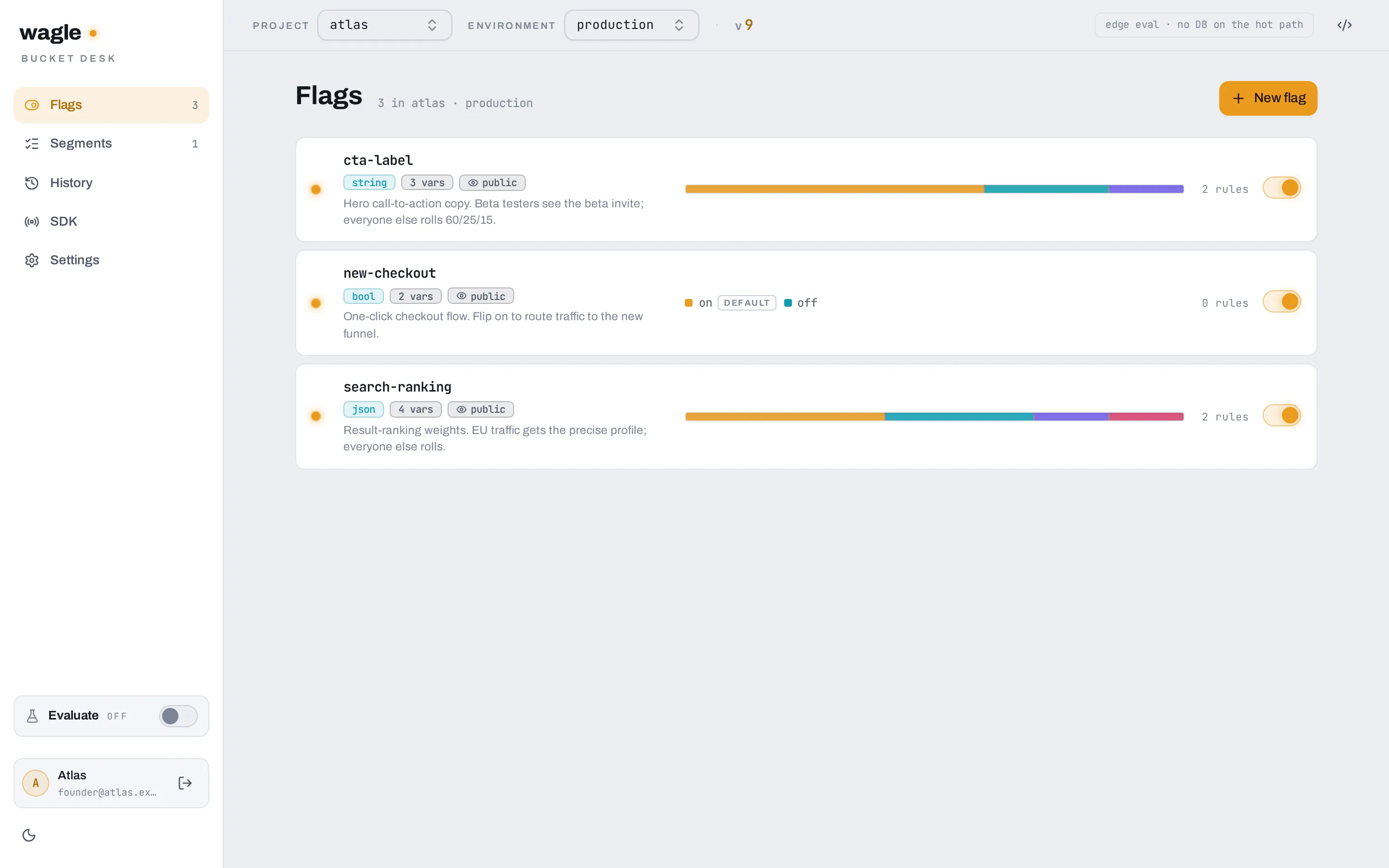
Task: Go to Segments in the sidebar
Action: tap(111, 144)
